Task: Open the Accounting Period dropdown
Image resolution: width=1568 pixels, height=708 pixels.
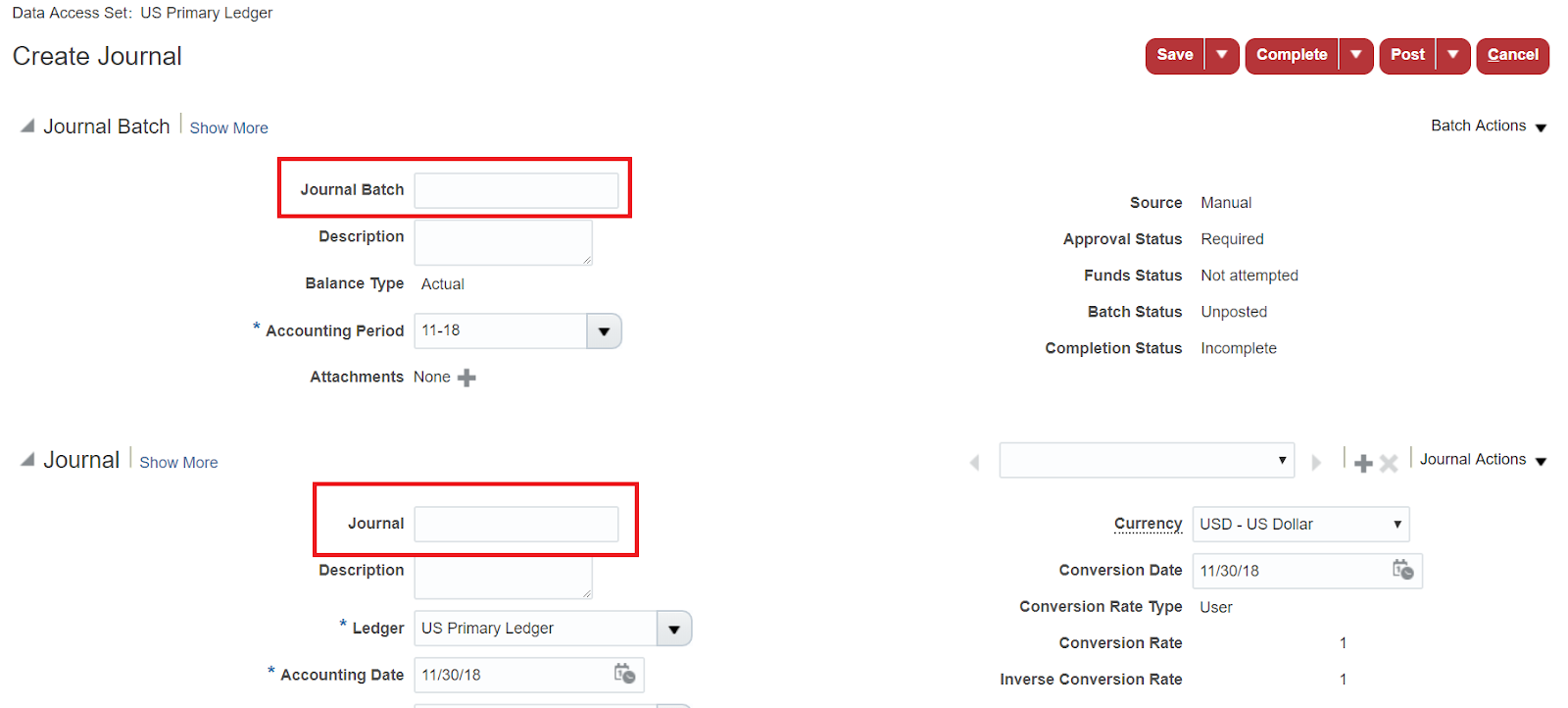Action: pyautogui.click(x=604, y=330)
